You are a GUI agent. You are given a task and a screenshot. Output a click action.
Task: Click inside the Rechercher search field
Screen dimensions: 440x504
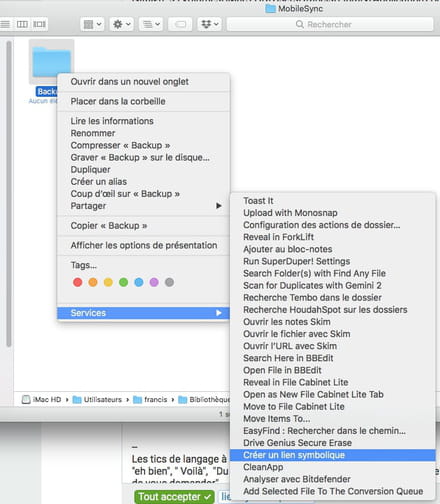pyautogui.click(x=330, y=24)
